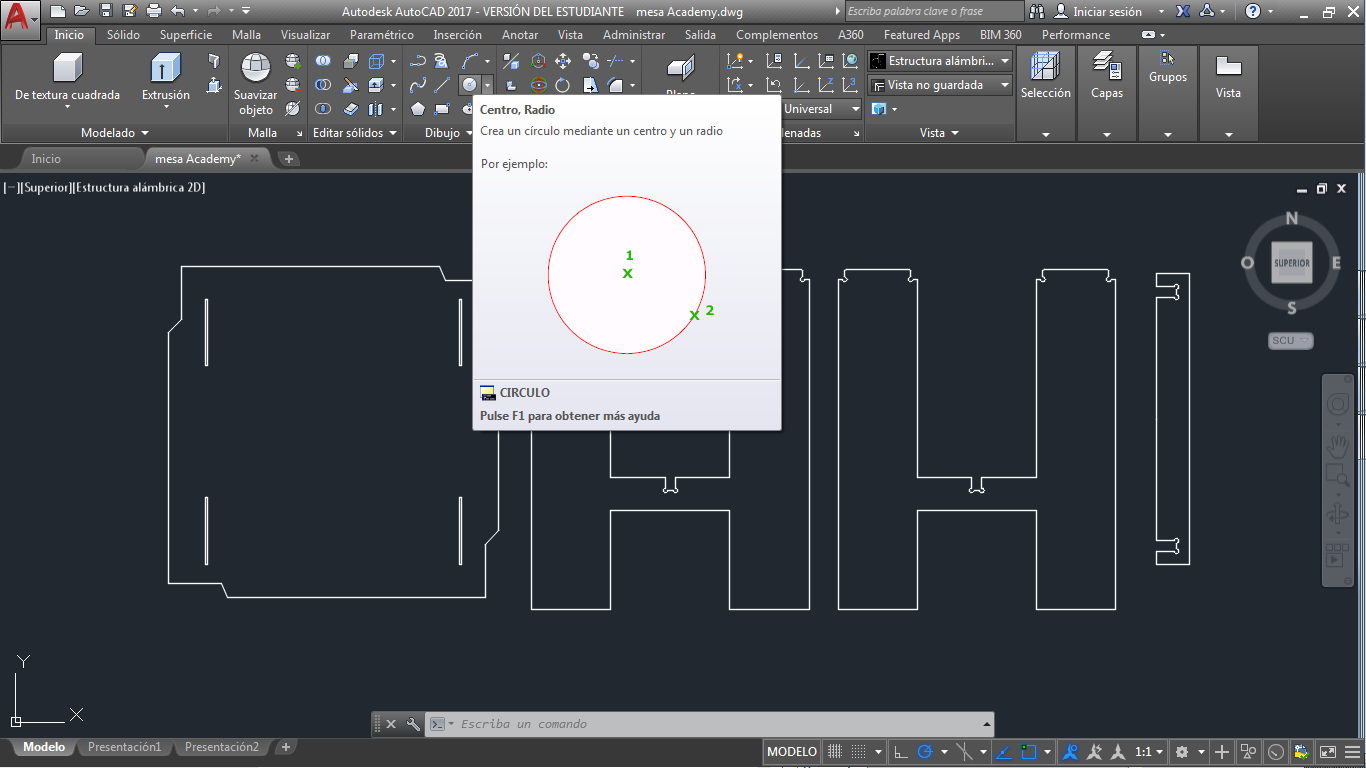Viewport: 1366px width, 768px height.
Task: Click Iniciar sesión to sign in
Action: 1107,11
